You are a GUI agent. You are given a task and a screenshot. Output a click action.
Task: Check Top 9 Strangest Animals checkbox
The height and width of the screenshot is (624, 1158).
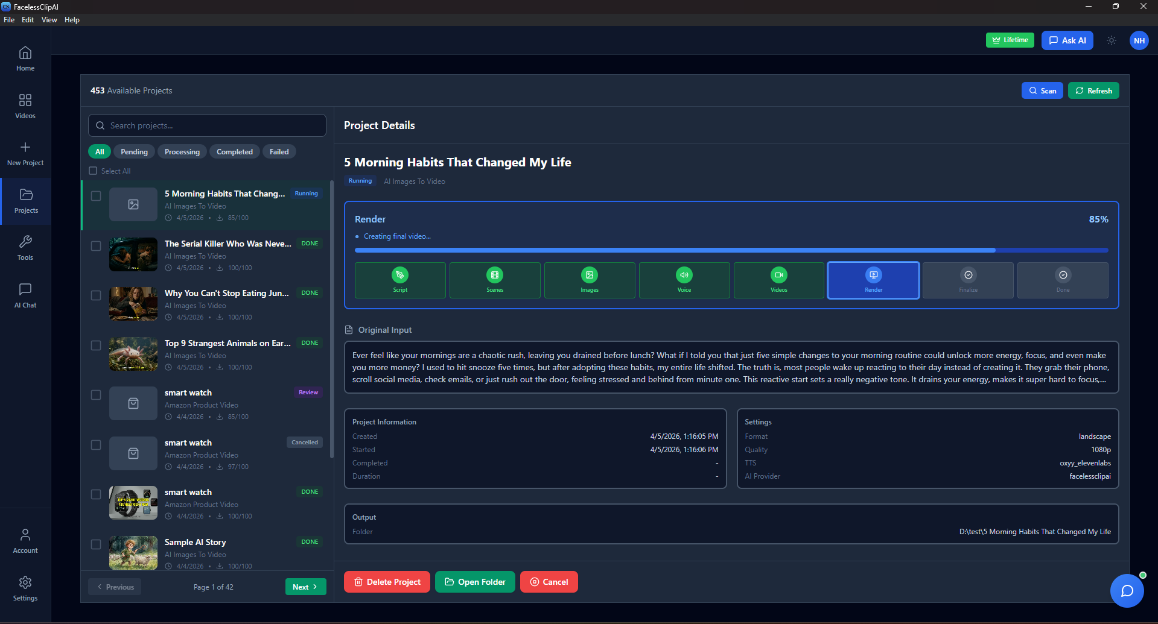click(x=96, y=346)
